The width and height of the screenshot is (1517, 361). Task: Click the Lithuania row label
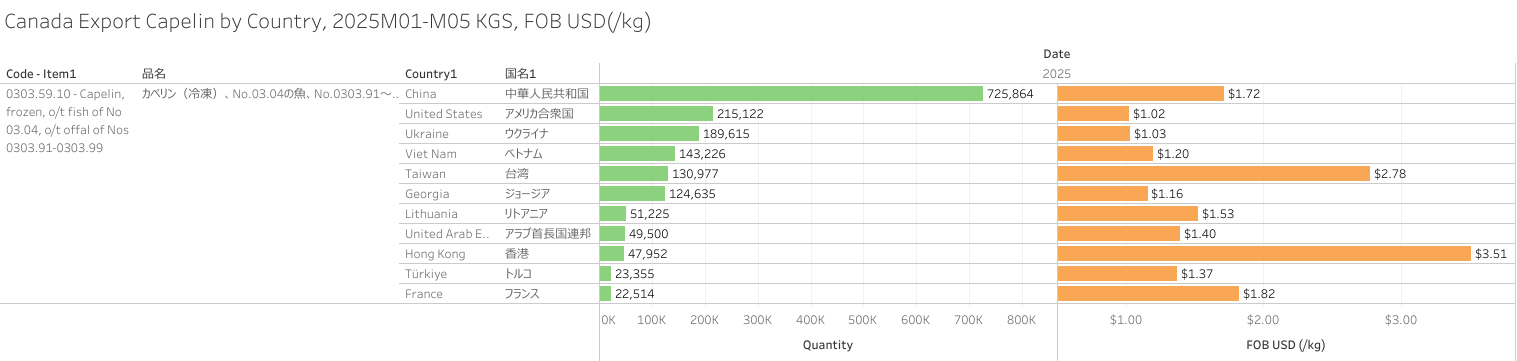tap(431, 213)
